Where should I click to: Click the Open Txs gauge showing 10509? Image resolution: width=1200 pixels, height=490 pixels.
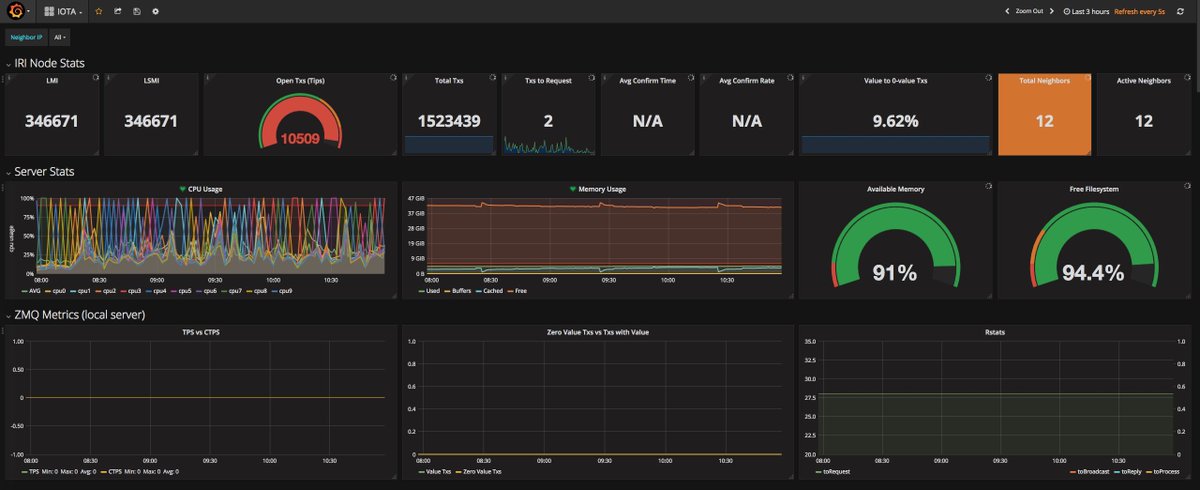click(300, 123)
